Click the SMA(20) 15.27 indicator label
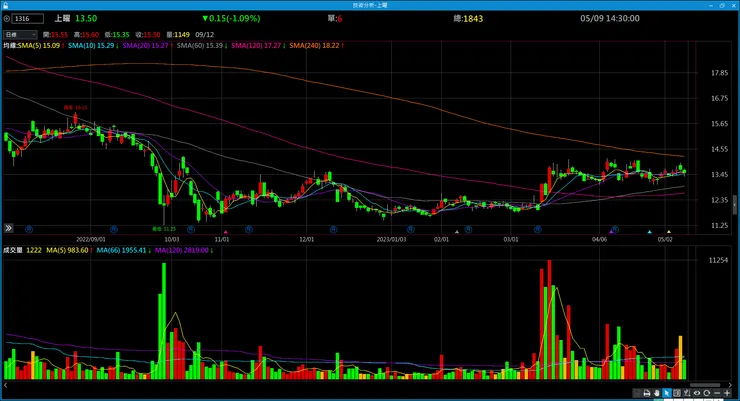740x401 pixels. [x=145, y=46]
